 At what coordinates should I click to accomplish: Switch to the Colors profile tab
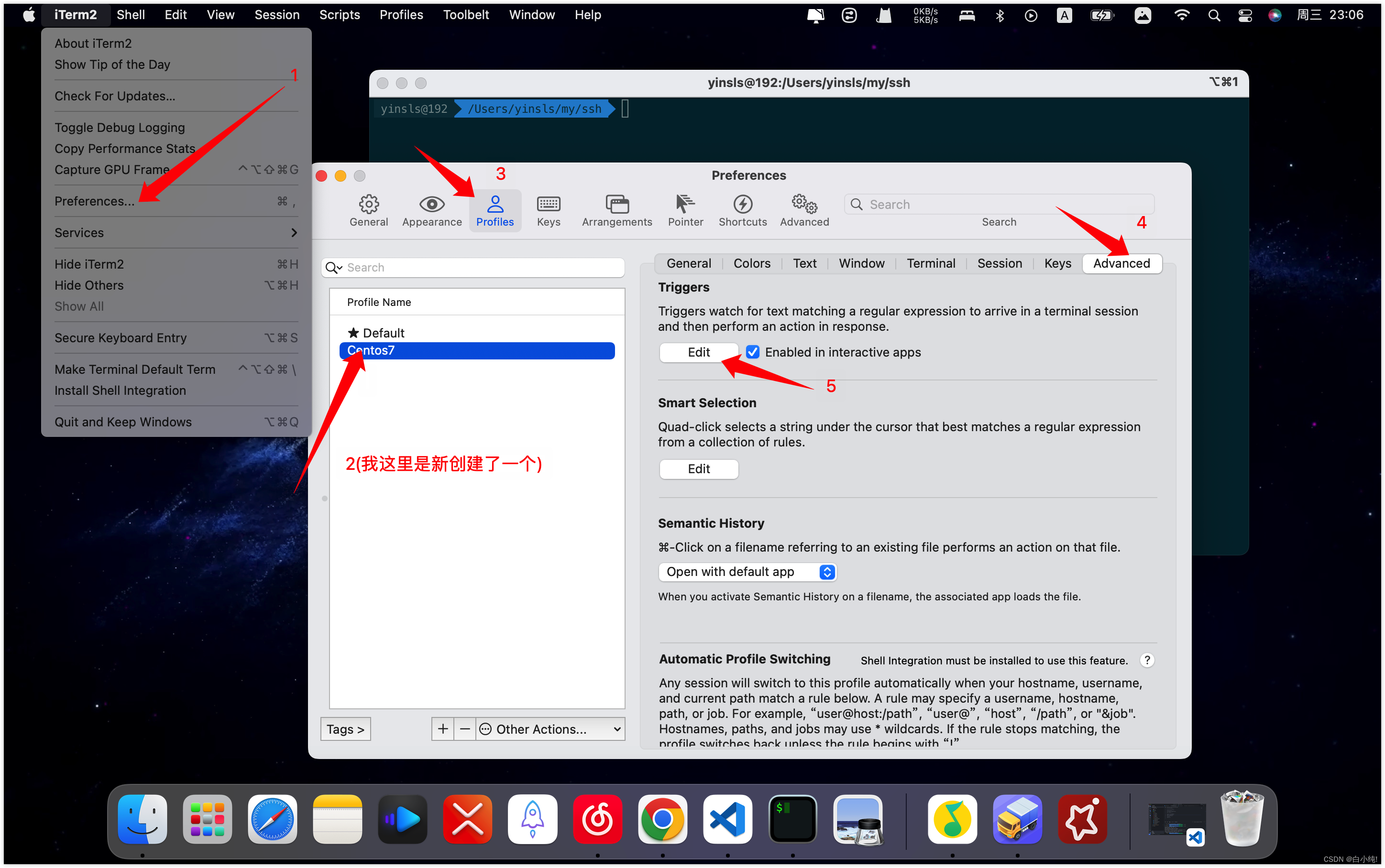click(x=752, y=263)
